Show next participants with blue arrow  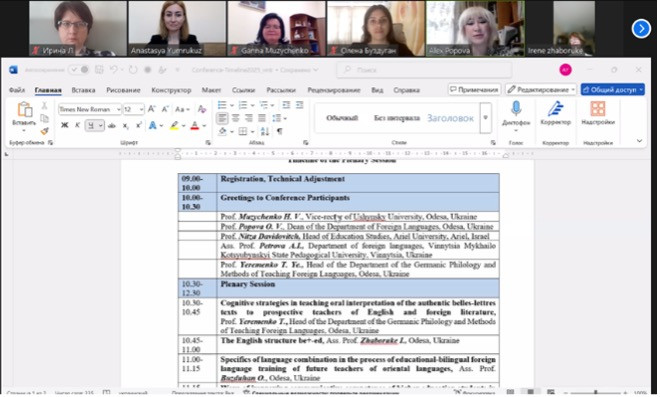pyautogui.click(x=641, y=29)
